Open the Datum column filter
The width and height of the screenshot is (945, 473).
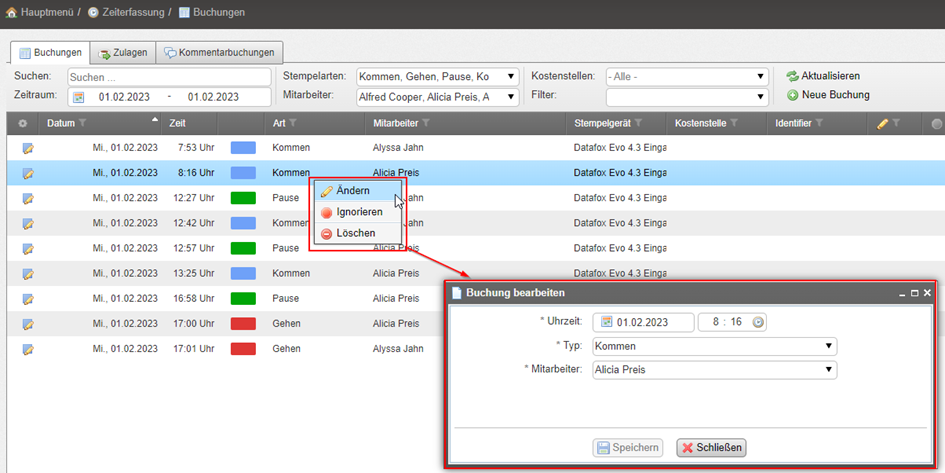pos(82,123)
